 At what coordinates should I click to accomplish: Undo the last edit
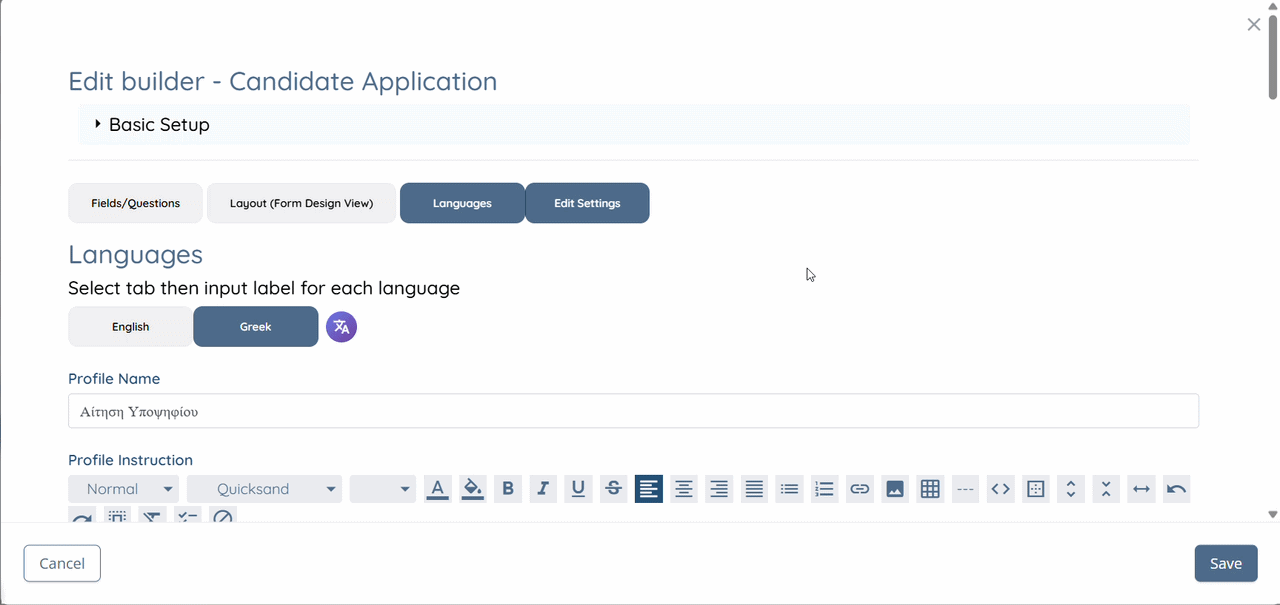tap(1176, 489)
